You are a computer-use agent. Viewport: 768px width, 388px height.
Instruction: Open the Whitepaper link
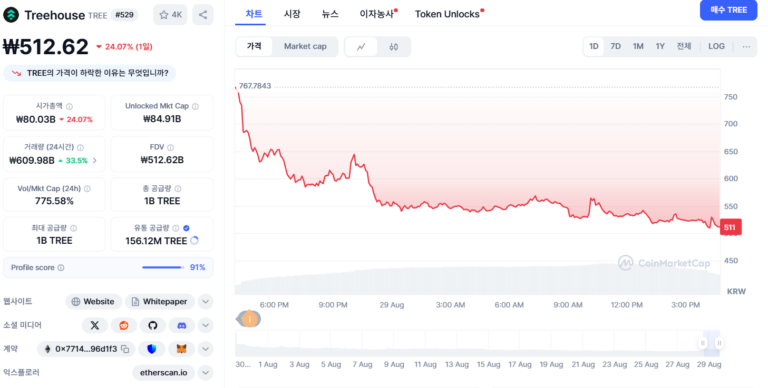tap(160, 302)
